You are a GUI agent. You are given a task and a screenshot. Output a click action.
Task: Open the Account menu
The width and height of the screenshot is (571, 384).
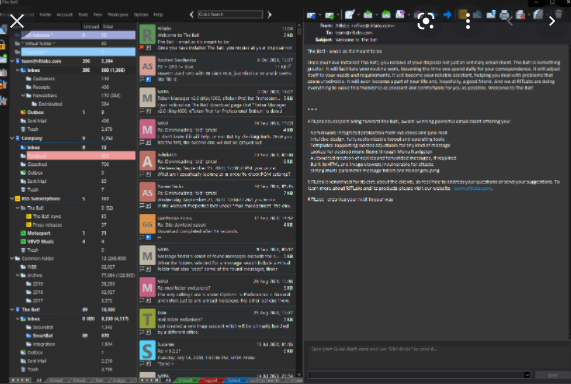tap(64, 15)
